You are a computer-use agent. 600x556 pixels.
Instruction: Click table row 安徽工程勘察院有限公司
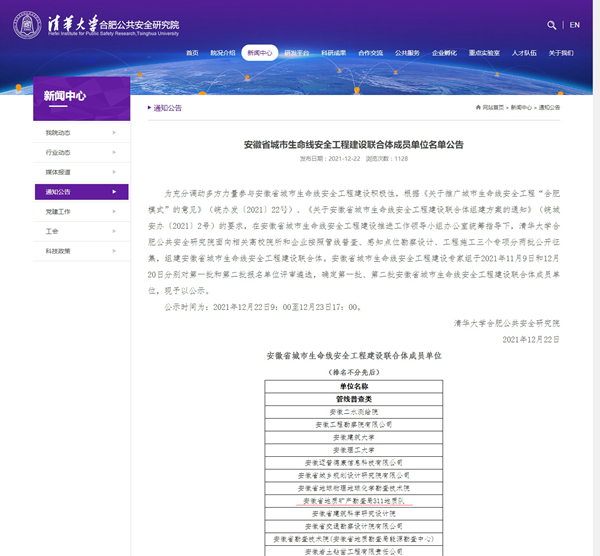click(354, 425)
